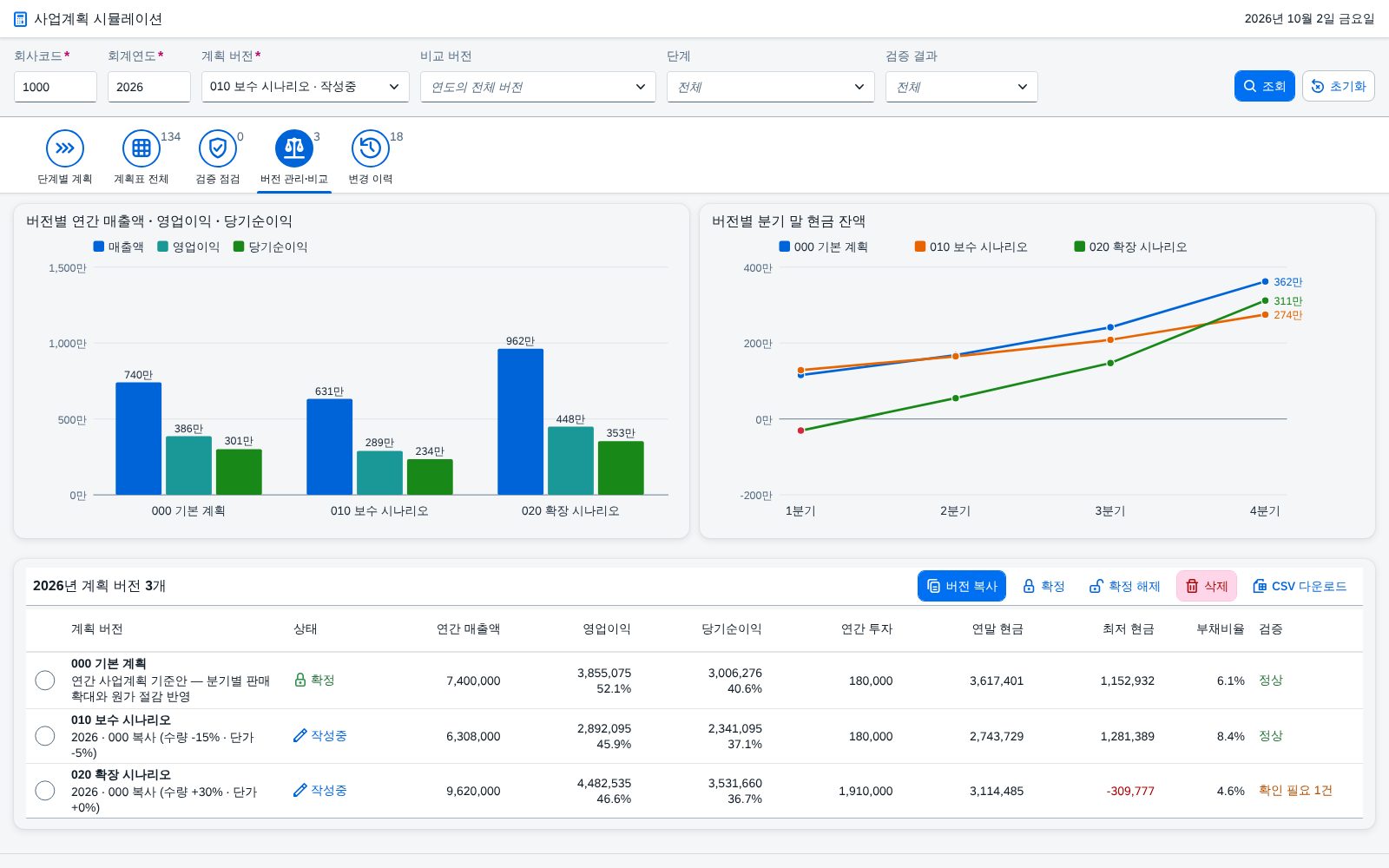
Task: Click the 확정 해제 unlock button
Action: point(1125,586)
